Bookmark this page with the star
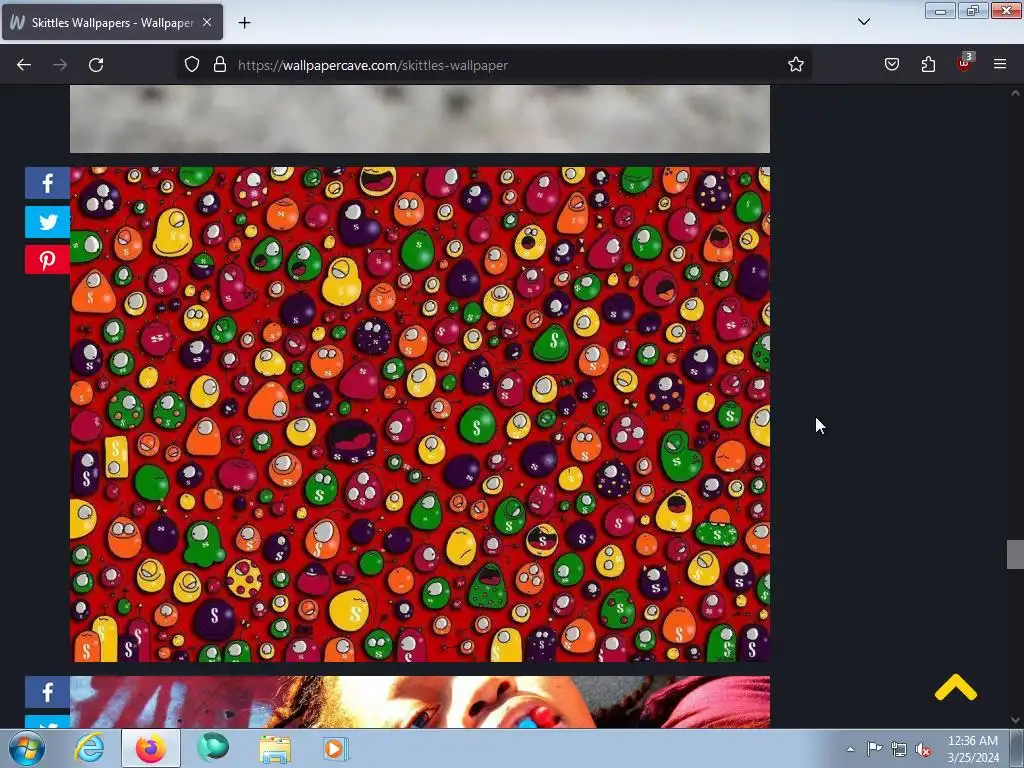1024x768 pixels. click(x=795, y=65)
